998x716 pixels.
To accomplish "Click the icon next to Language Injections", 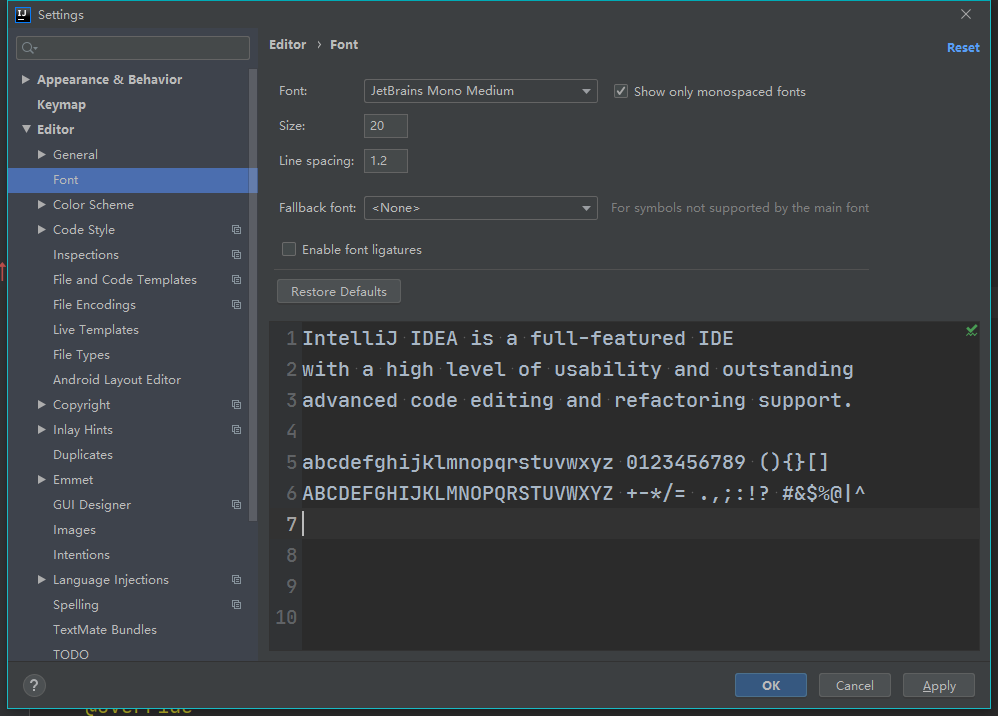I will point(236,579).
